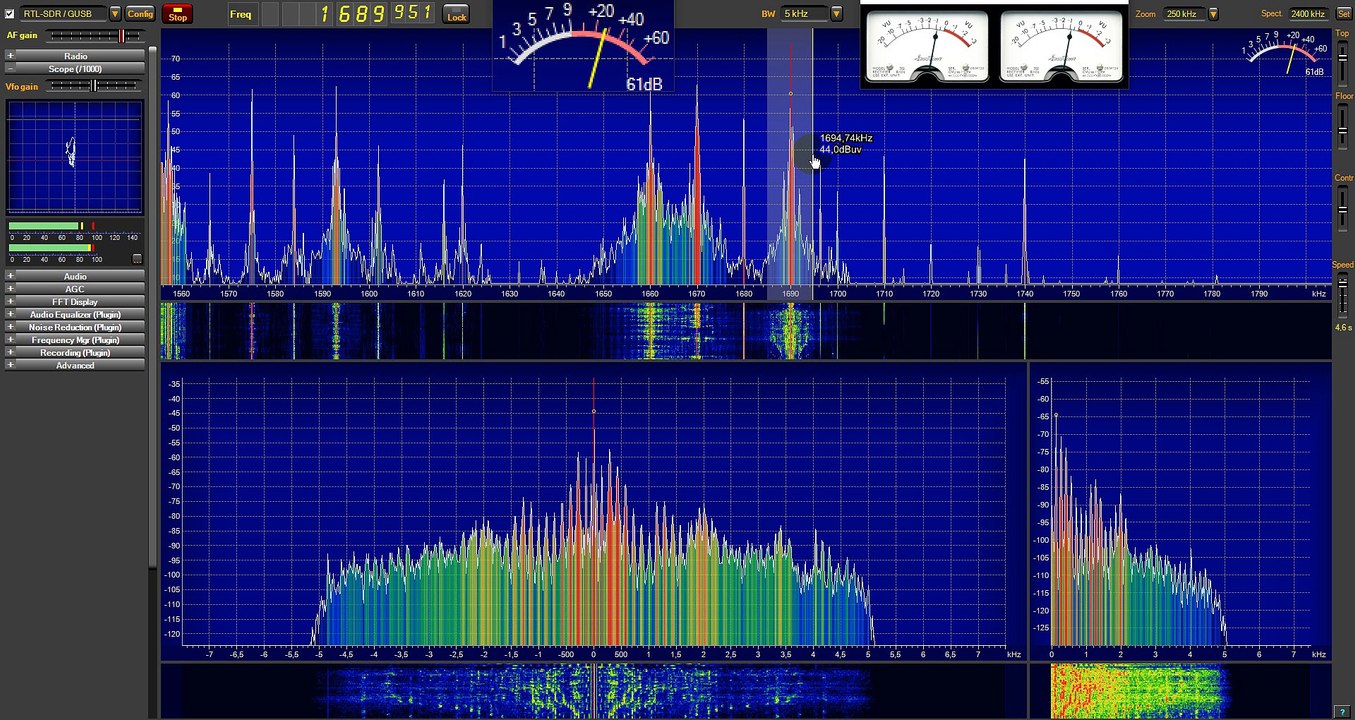Click the 1694,74kHz tooltip readout
This screenshot has width=1355, height=720.
[846, 138]
